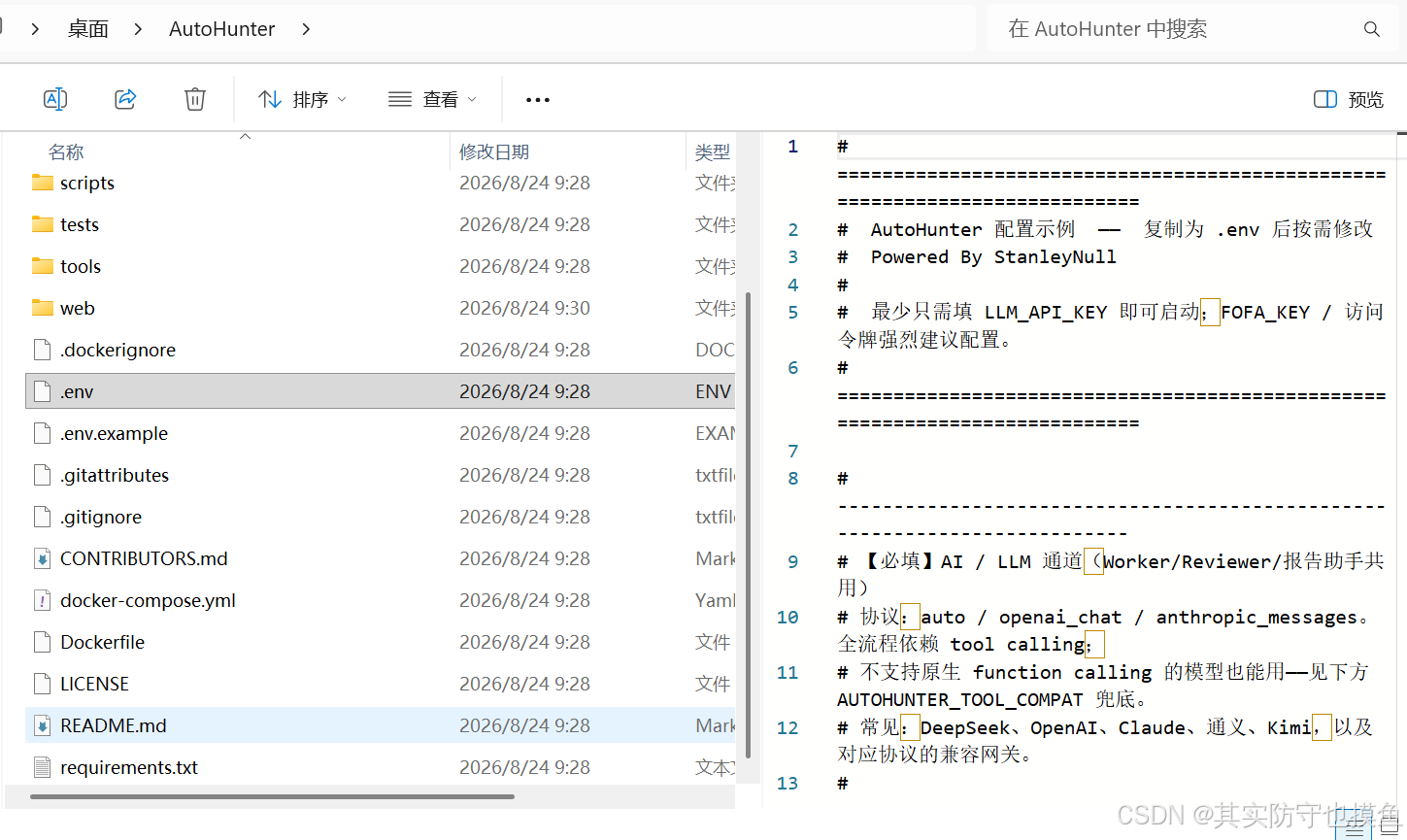Select the file name README.md
Screen dimensions: 1407x840
click(113, 725)
